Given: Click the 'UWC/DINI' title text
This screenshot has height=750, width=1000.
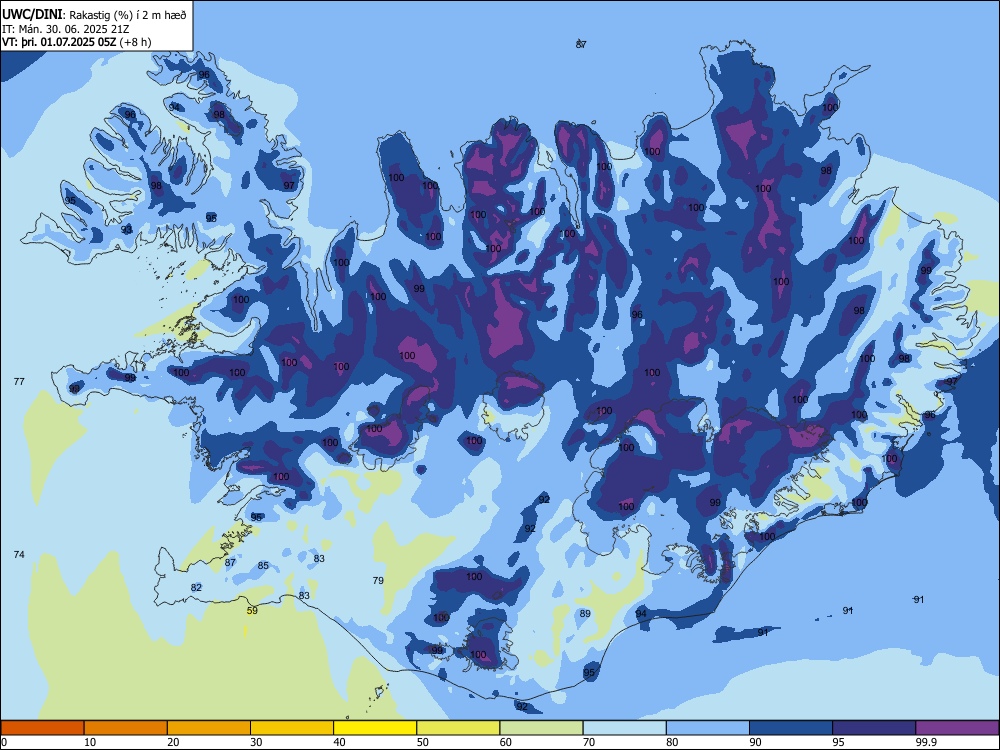Looking at the screenshot, I should (32, 14).
